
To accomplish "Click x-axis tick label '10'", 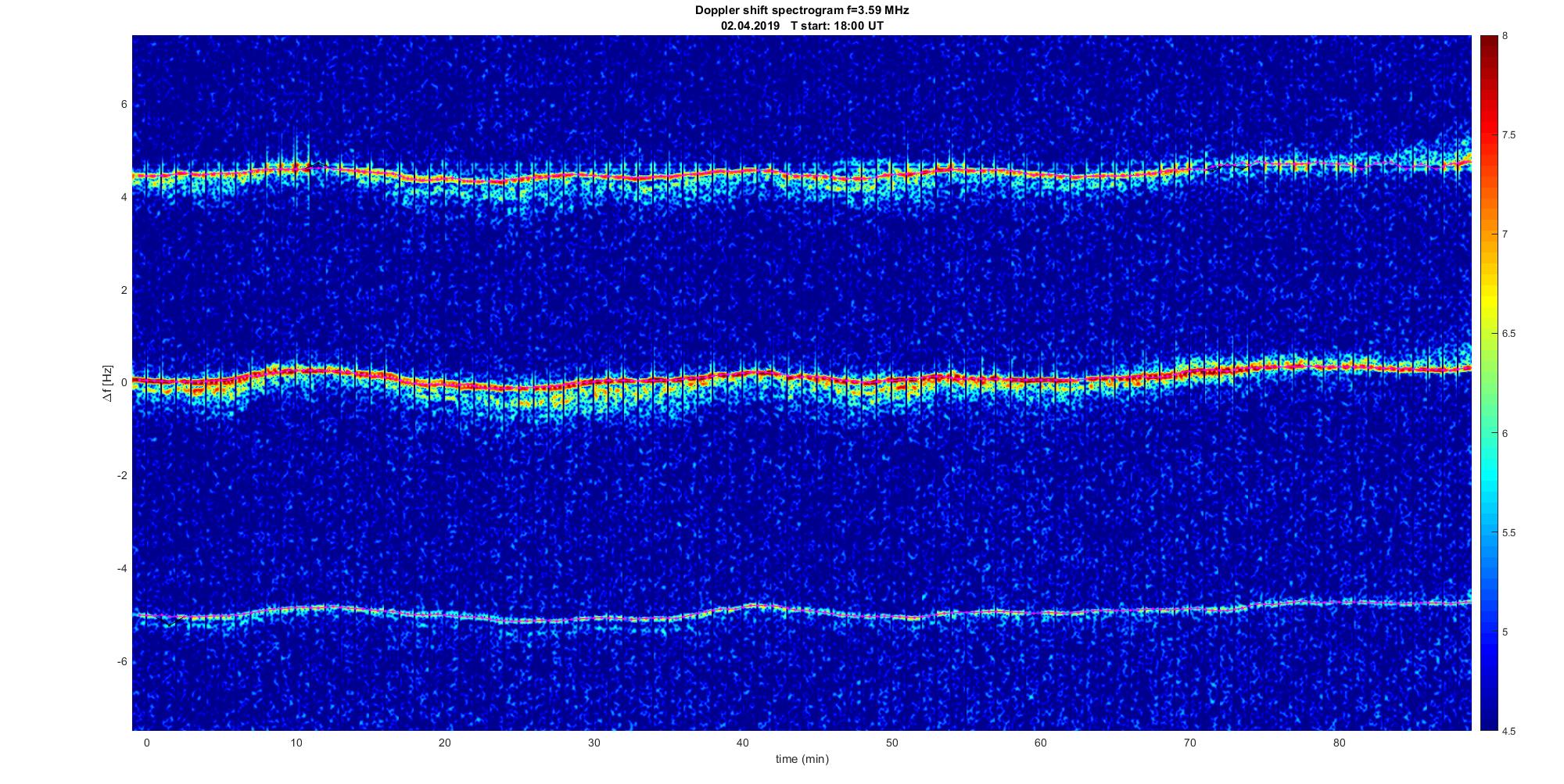I will click(x=296, y=743).
